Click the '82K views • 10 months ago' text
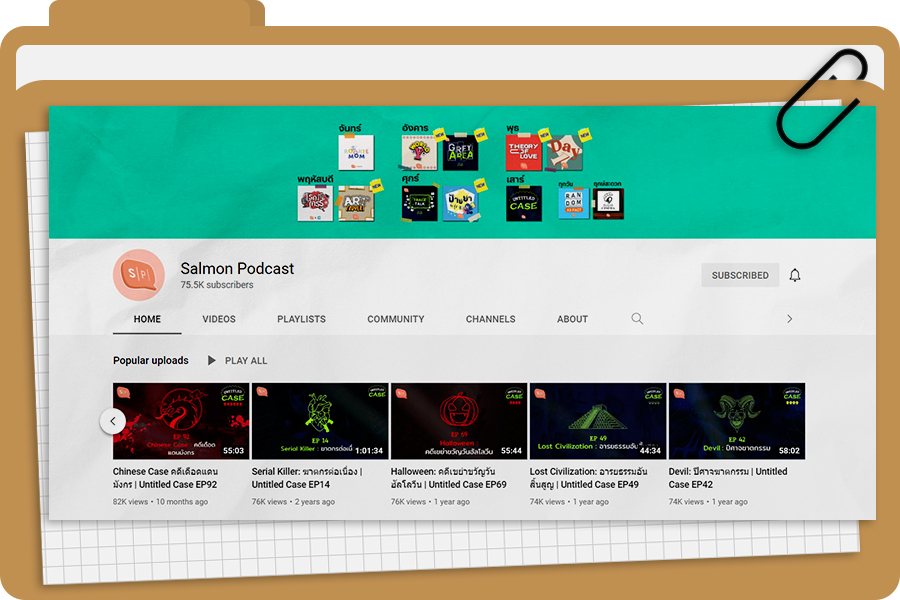This screenshot has width=900, height=600. 160,502
